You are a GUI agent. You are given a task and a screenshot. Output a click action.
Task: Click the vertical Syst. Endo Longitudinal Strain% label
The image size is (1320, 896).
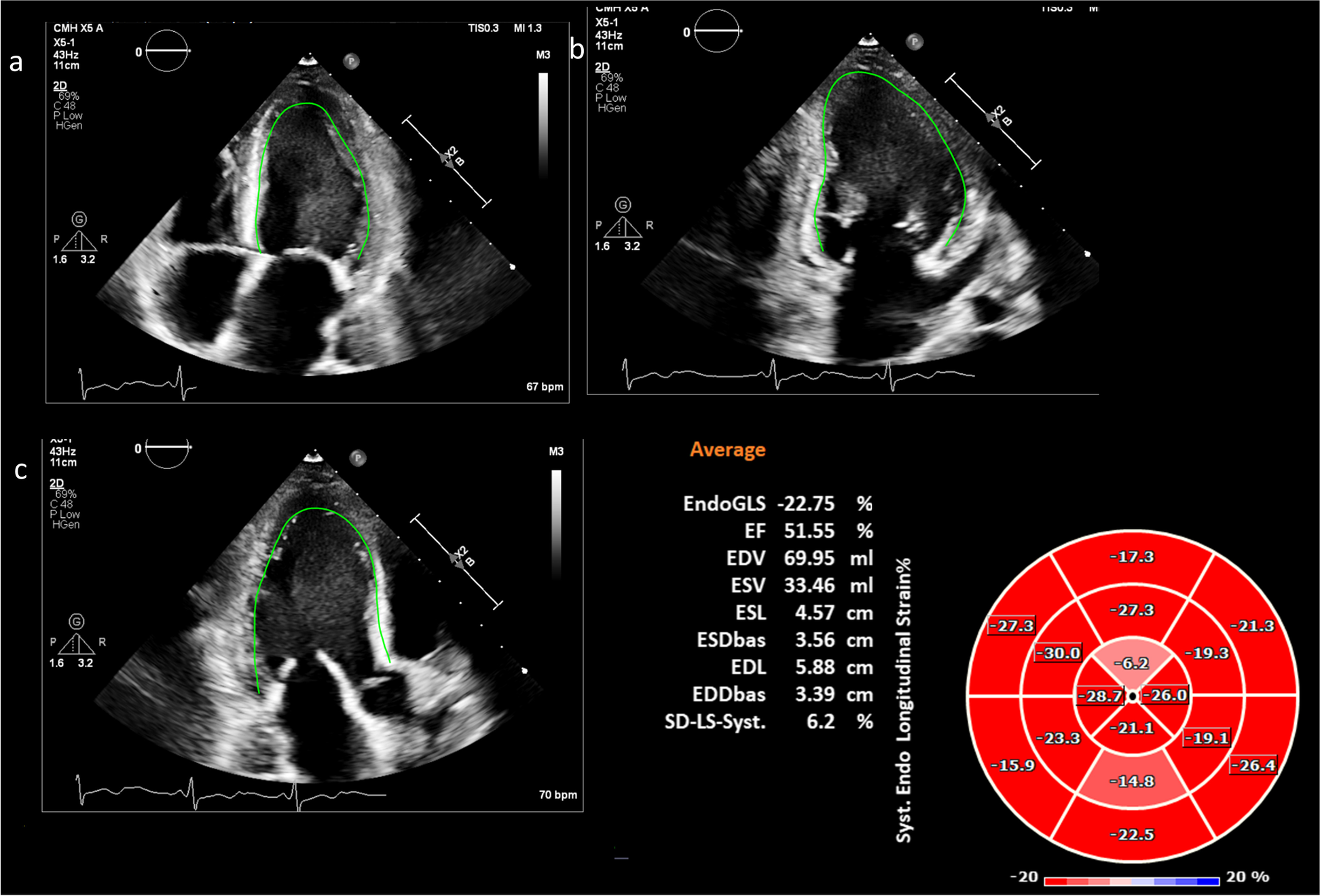[x=903, y=701]
